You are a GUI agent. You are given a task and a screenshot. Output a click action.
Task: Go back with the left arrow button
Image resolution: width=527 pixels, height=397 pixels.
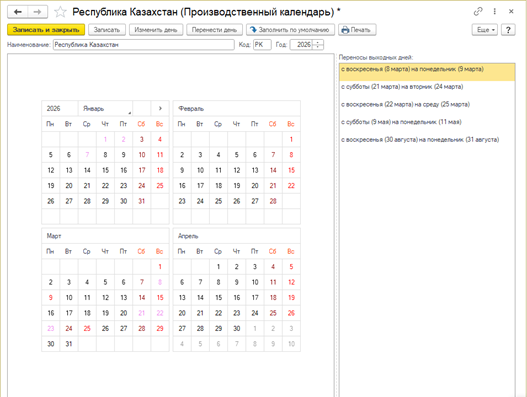pos(18,12)
